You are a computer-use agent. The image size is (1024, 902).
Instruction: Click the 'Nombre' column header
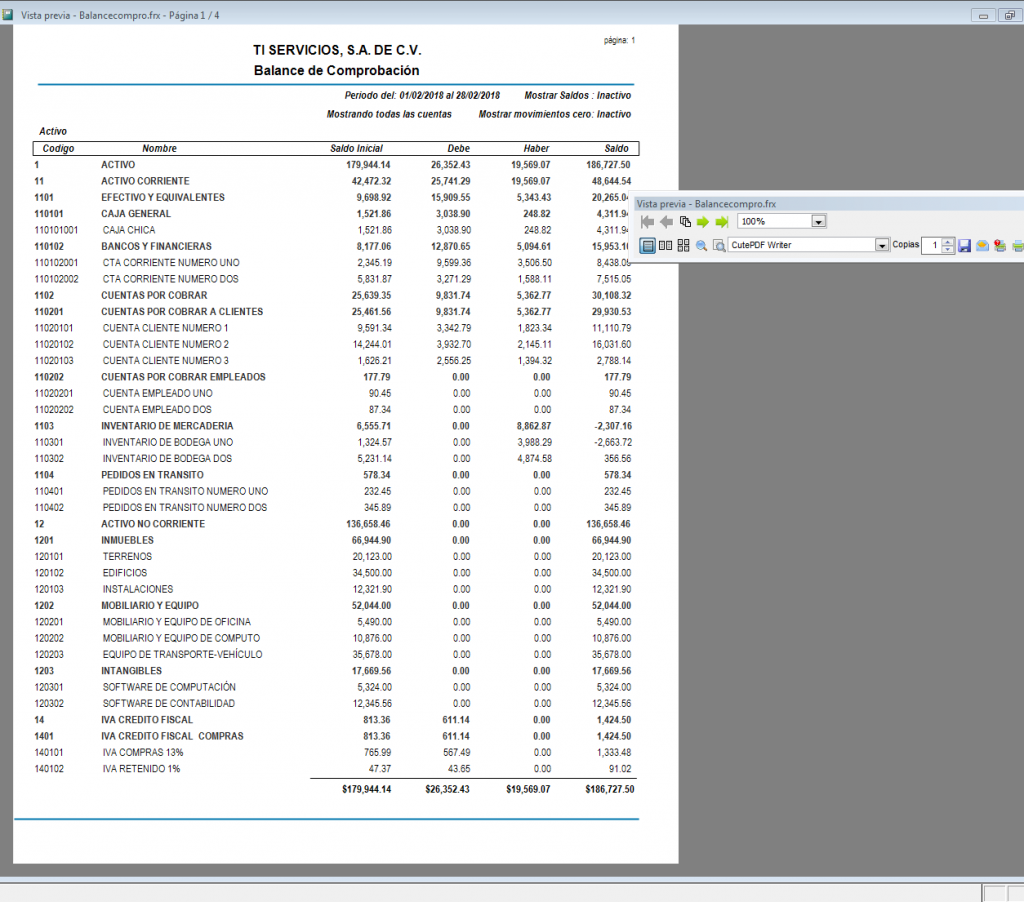pyautogui.click(x=159, y=148)
